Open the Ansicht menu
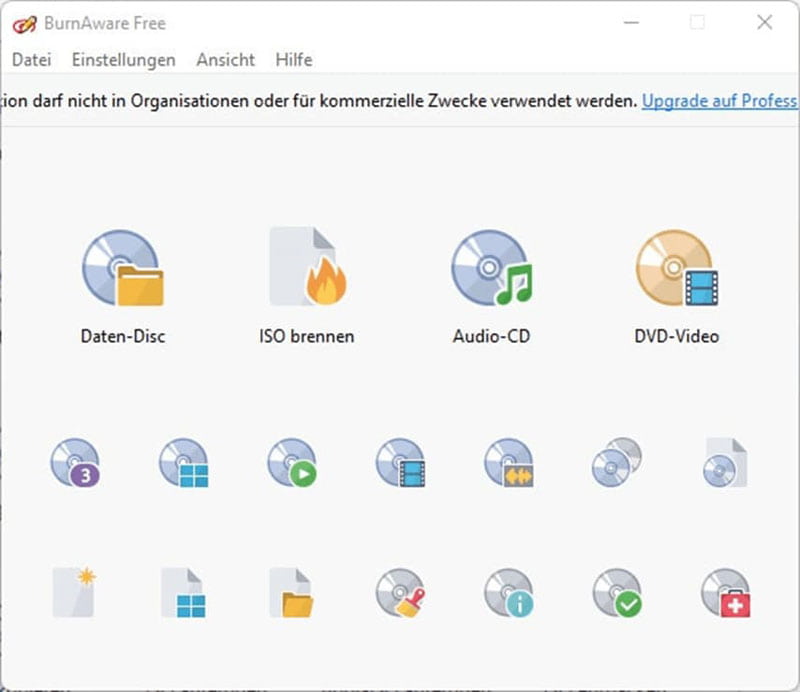The image size is (800, 692). point(226,60)
